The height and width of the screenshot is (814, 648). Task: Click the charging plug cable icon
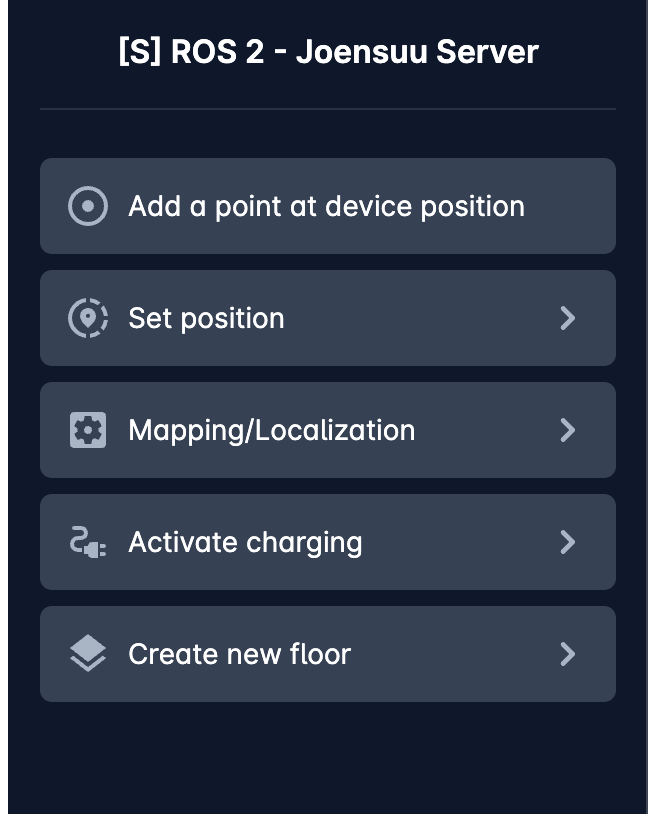pyautogui.click(x=88, y=542)
